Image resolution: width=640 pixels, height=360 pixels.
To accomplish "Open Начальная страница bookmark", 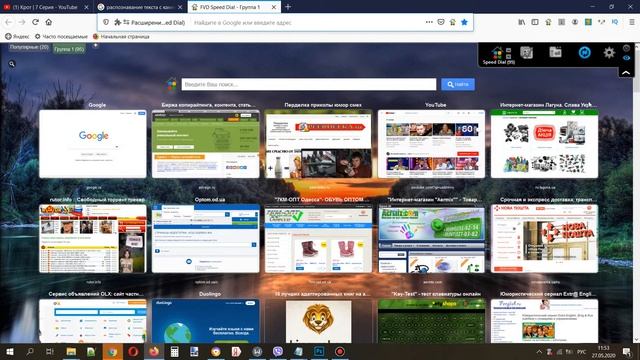I will click(121, 36).
